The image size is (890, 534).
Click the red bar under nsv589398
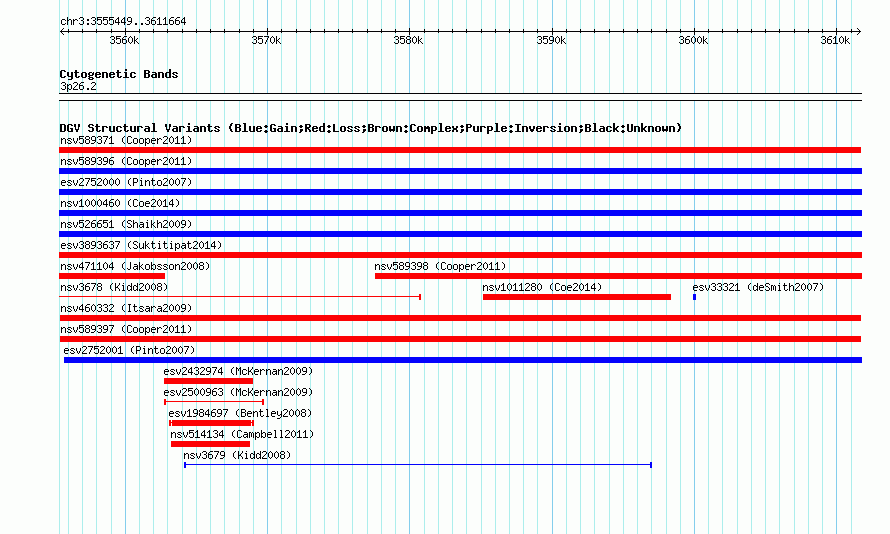point(618,276)
